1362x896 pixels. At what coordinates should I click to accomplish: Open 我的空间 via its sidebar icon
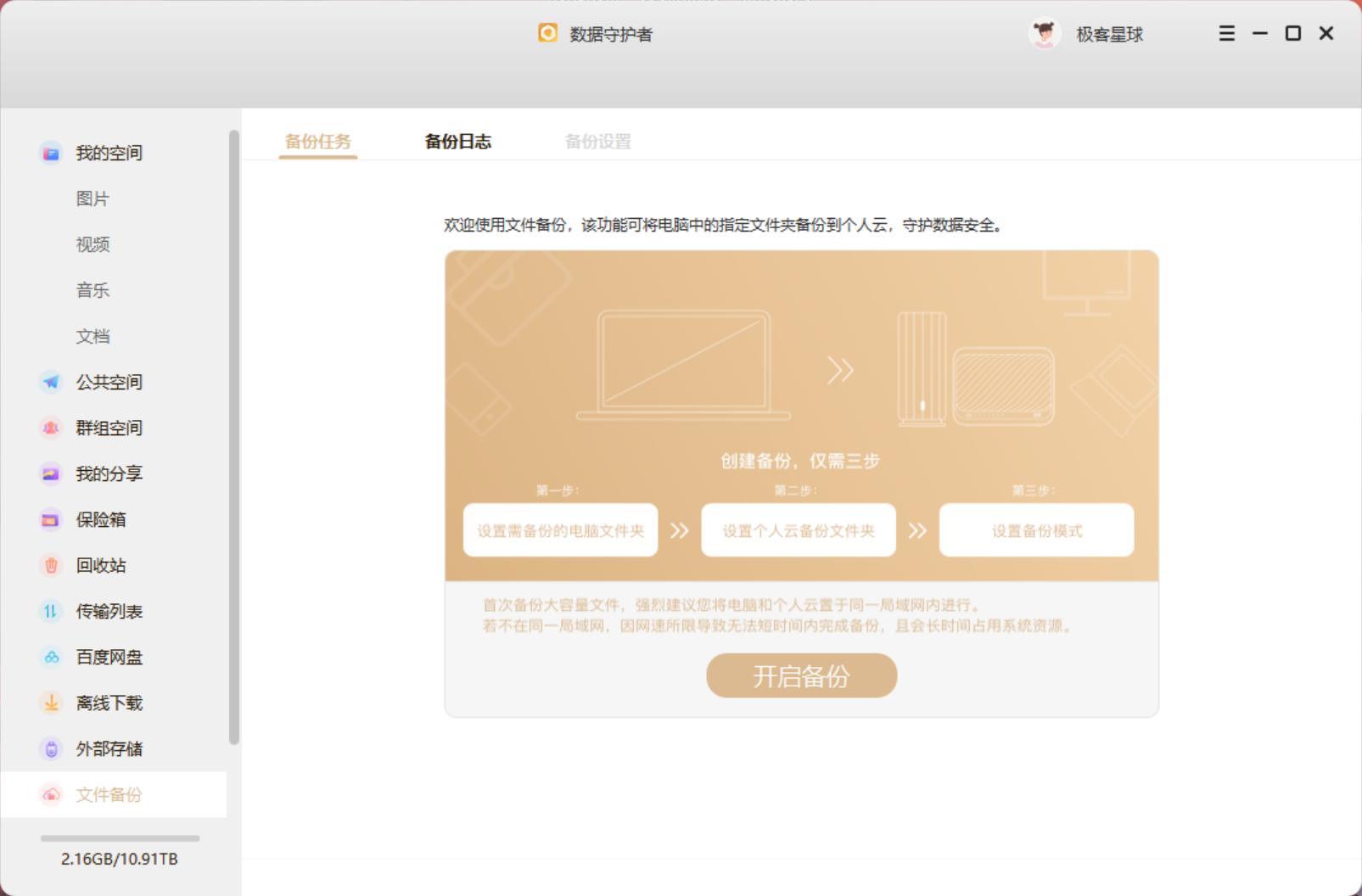point(51,153)
